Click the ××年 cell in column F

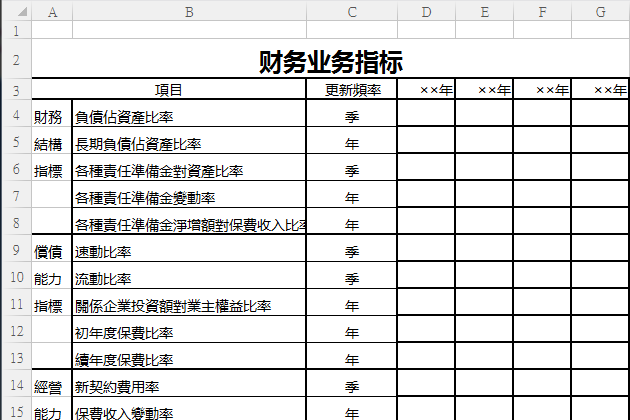542,90
